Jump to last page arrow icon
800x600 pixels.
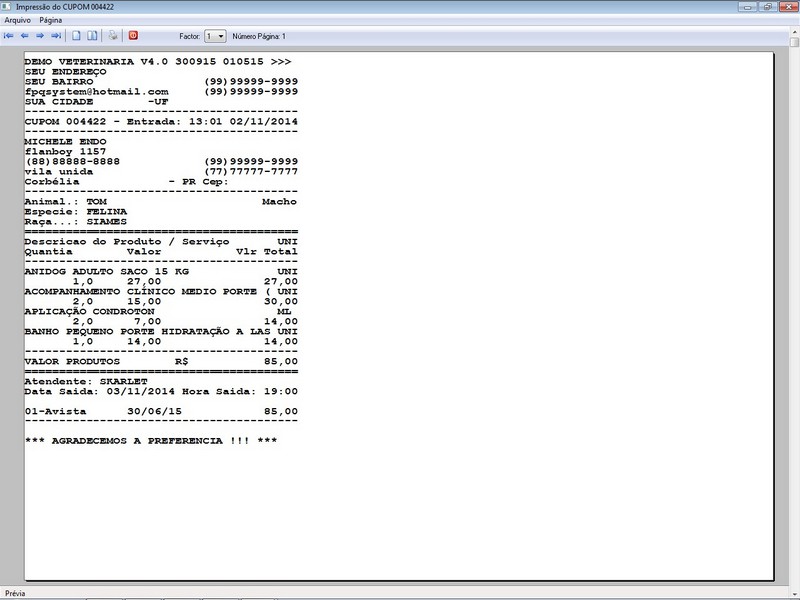click(x=56, y=36)
